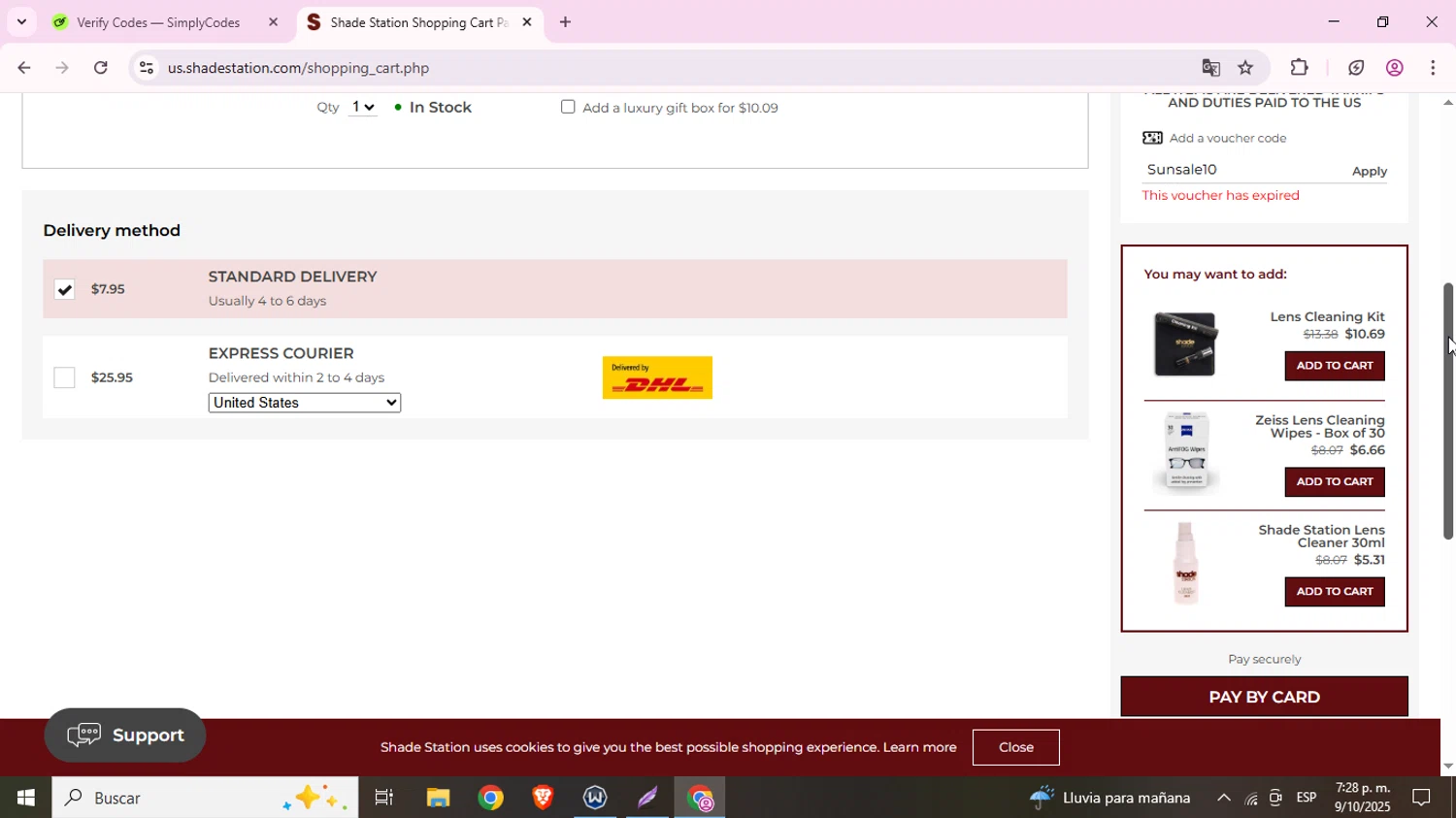Open the Shade Station Lens Cleaner title link
Viewport: 1456px width, 818px height.
(x=1321, y=537)
